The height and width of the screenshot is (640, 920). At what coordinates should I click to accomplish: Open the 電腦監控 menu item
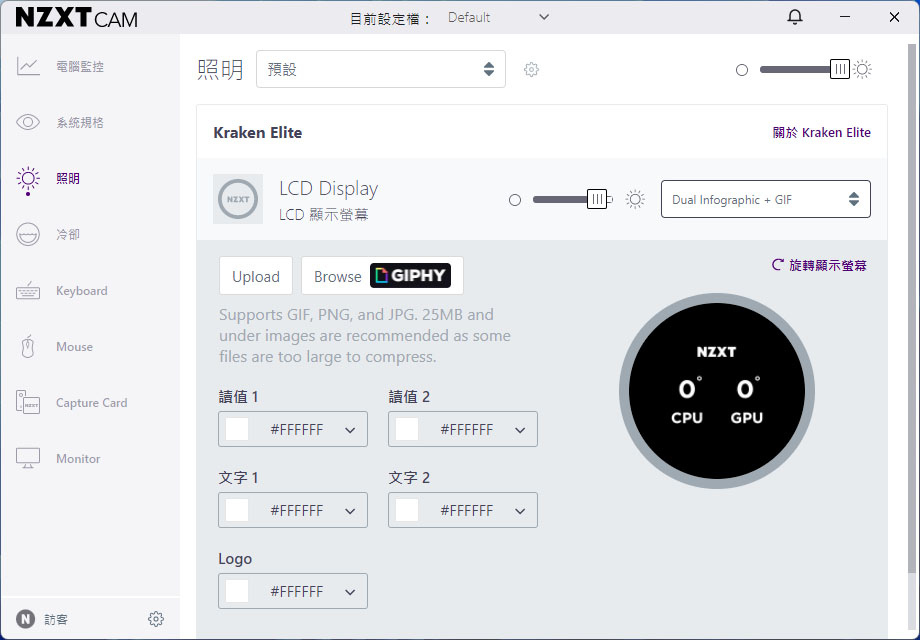(80, 66)
